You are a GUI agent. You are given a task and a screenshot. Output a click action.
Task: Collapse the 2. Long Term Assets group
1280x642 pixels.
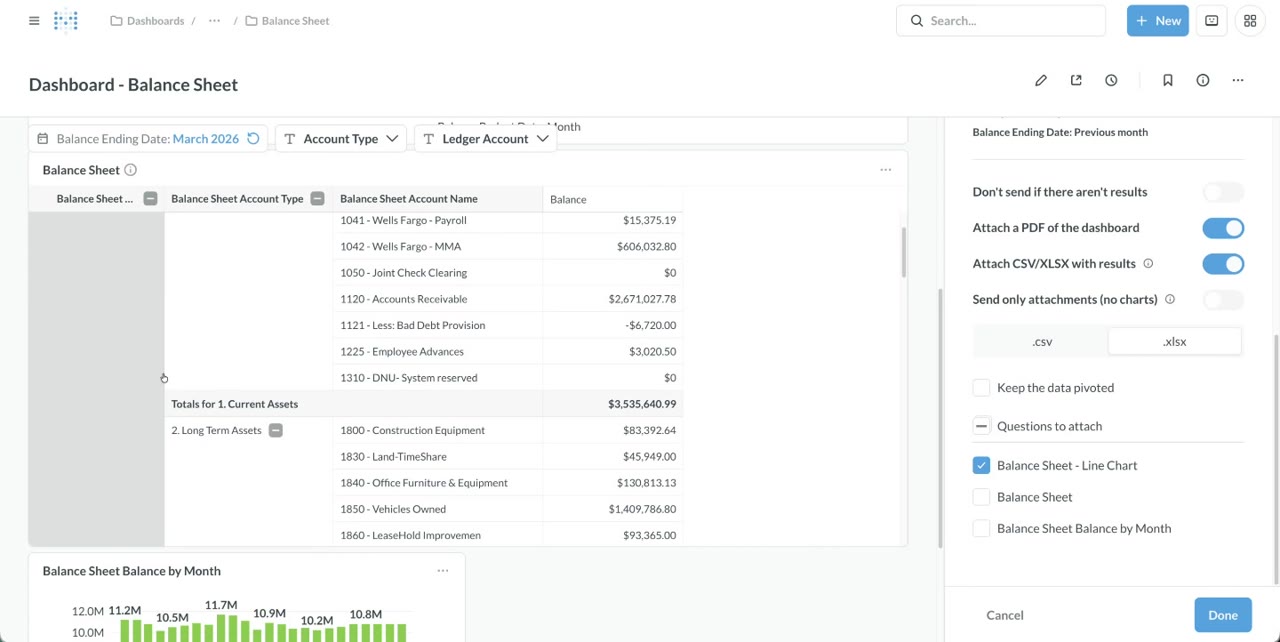point(275,430)
